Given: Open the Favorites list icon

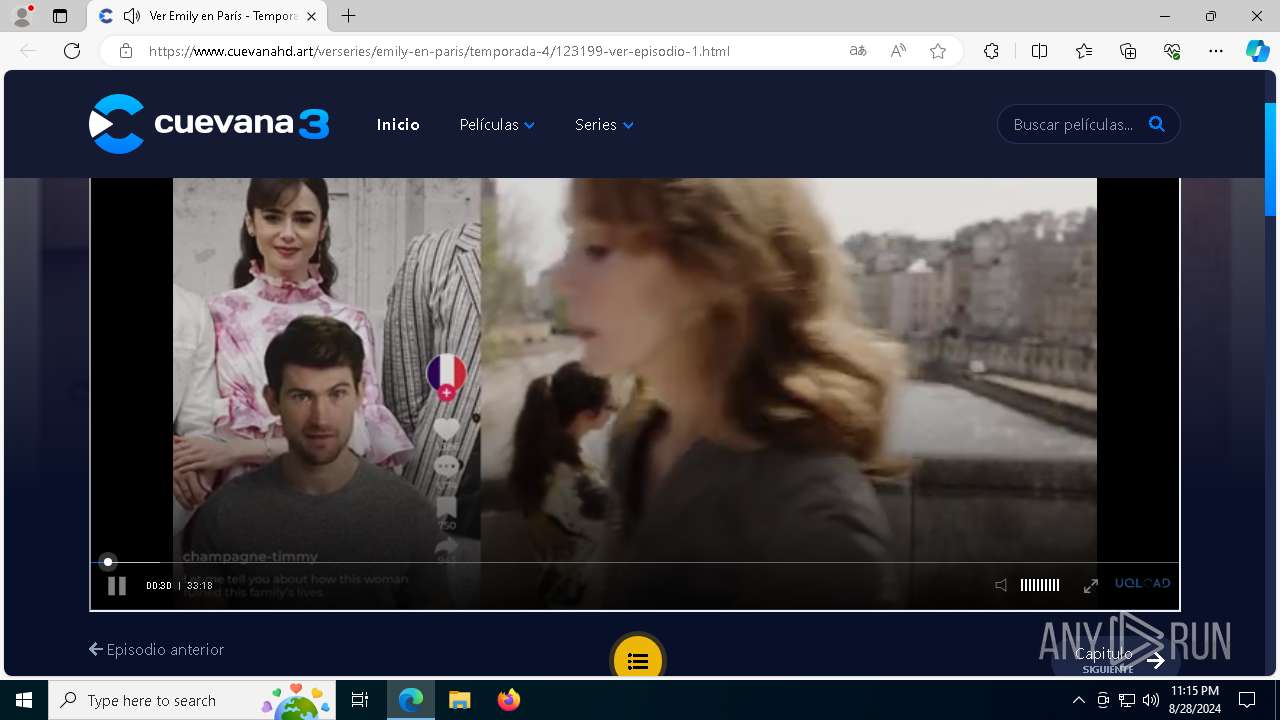Looking at the screenshot, I should coord(1084,51).
